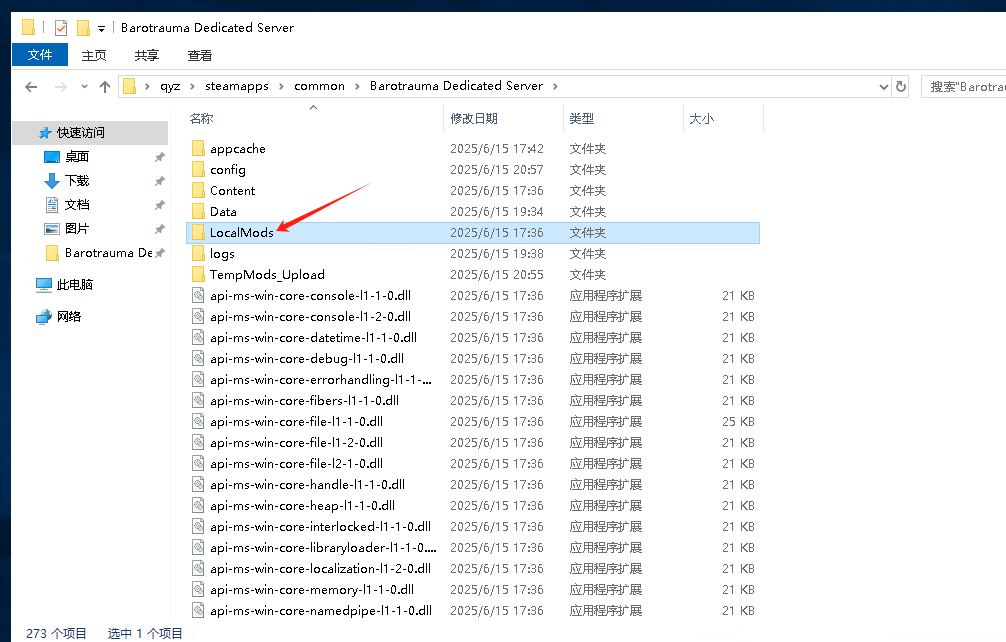Expand the chevron after common breadcrumb
The image size is (1006, 642).
click(357, 87)
